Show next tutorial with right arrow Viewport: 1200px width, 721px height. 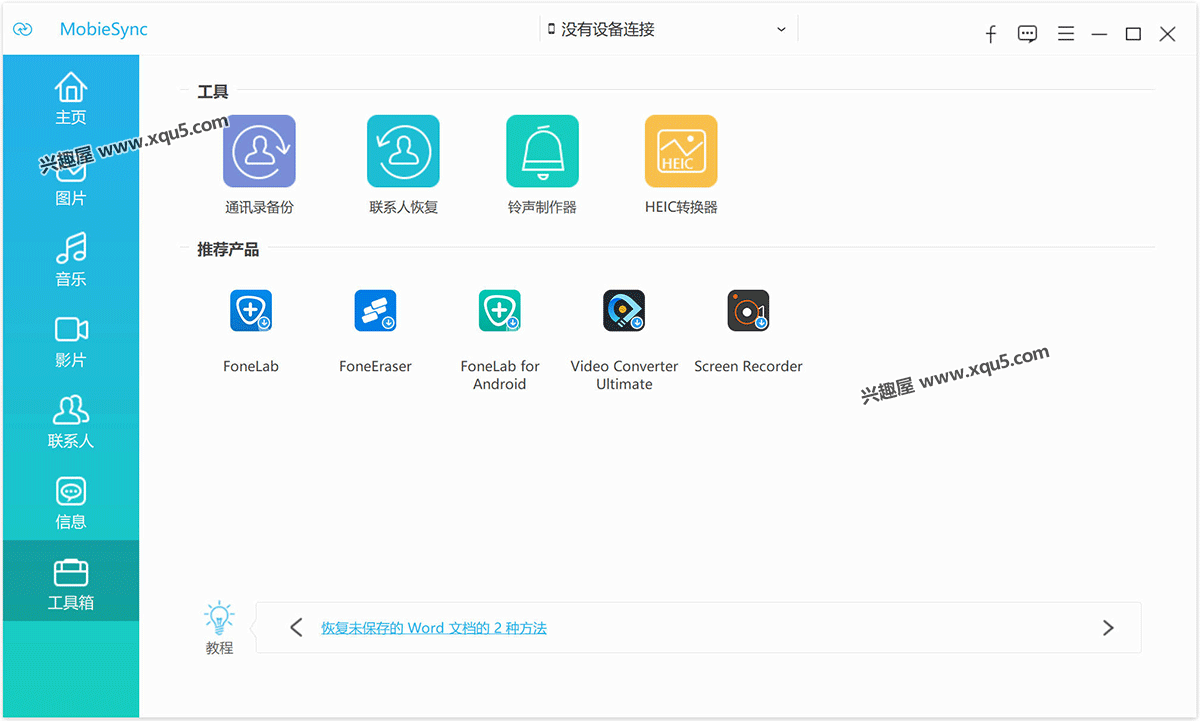pyautogui.click(x=1108, y=628)
